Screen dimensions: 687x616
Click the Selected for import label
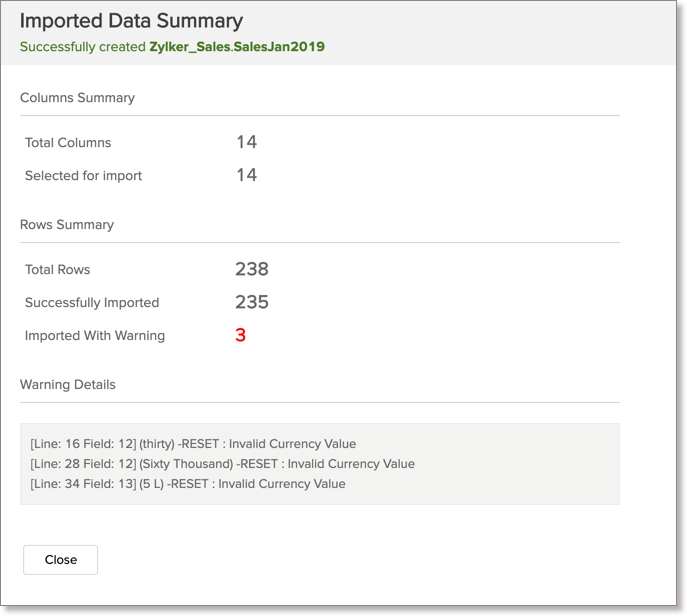pyautogui.click(x=83, y=176)
